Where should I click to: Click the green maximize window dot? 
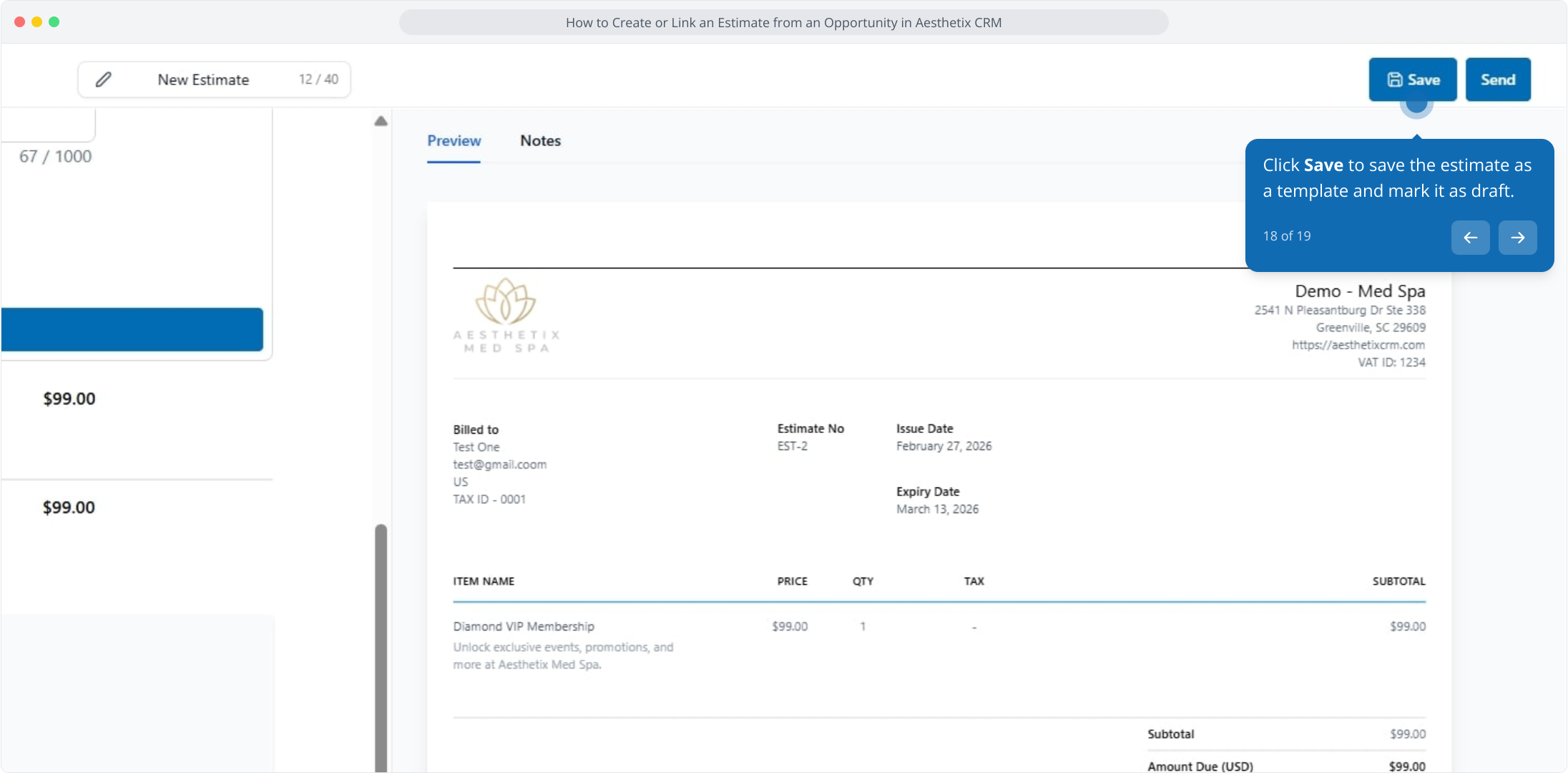pyautogui.click(x=54, y=22)
